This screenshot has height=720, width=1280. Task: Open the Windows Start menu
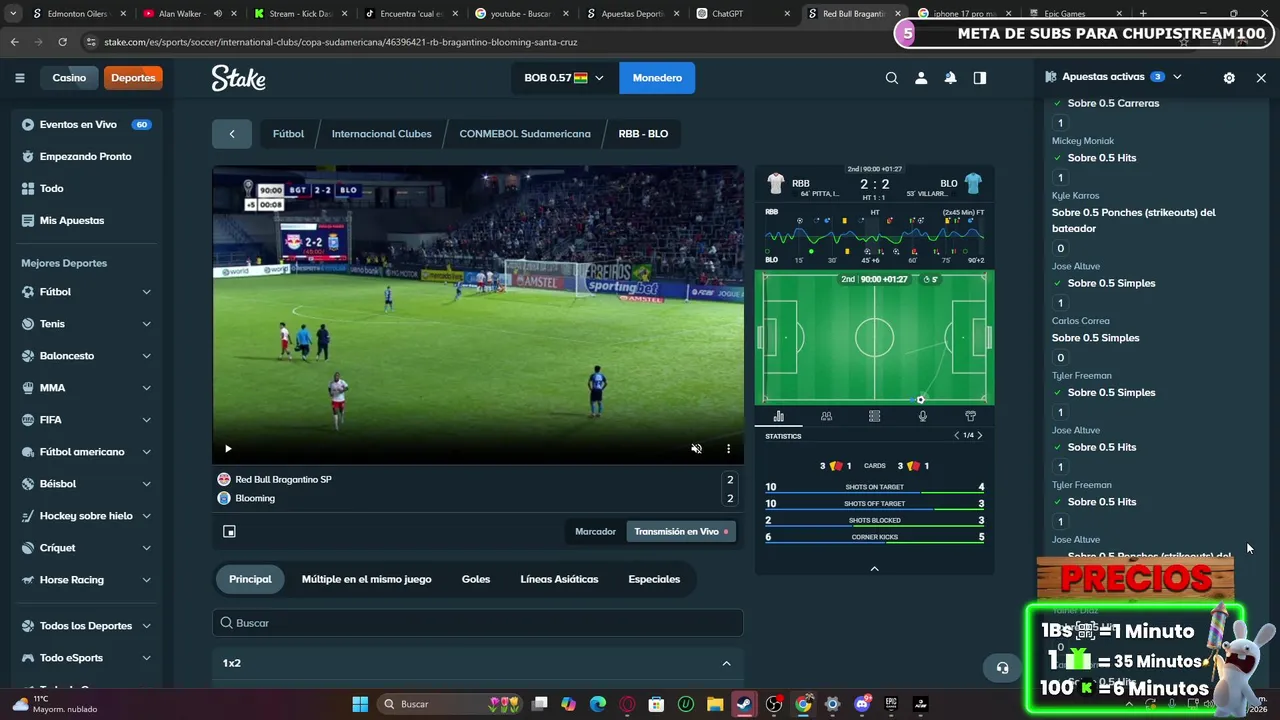[360, 704]
